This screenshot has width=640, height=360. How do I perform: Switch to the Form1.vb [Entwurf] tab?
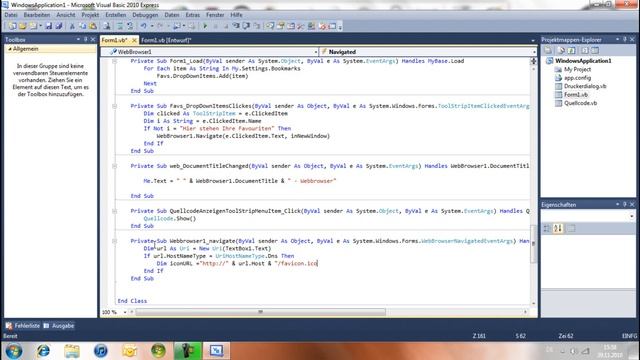[166, 40]
